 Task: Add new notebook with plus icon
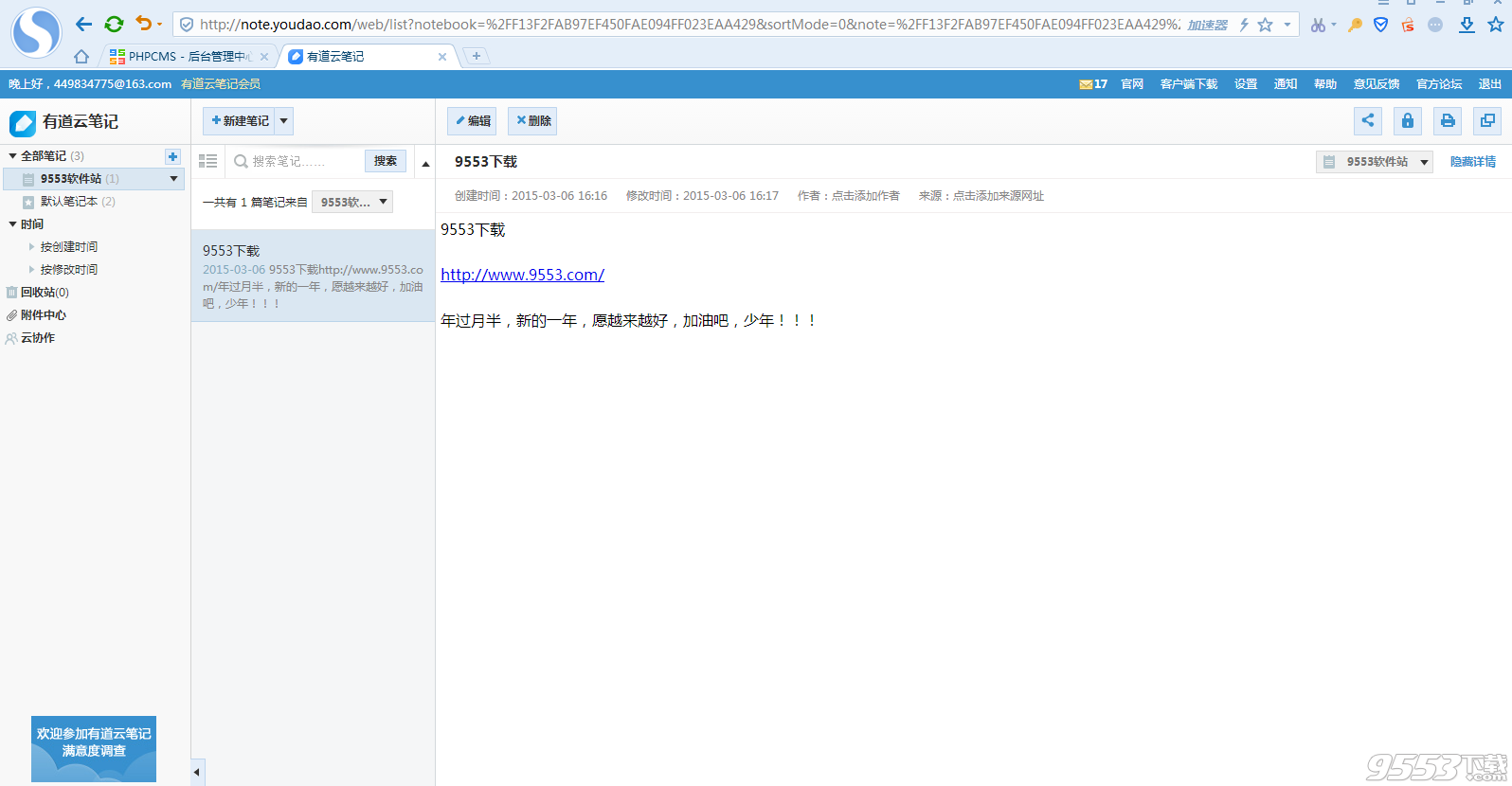pos(172,156)
